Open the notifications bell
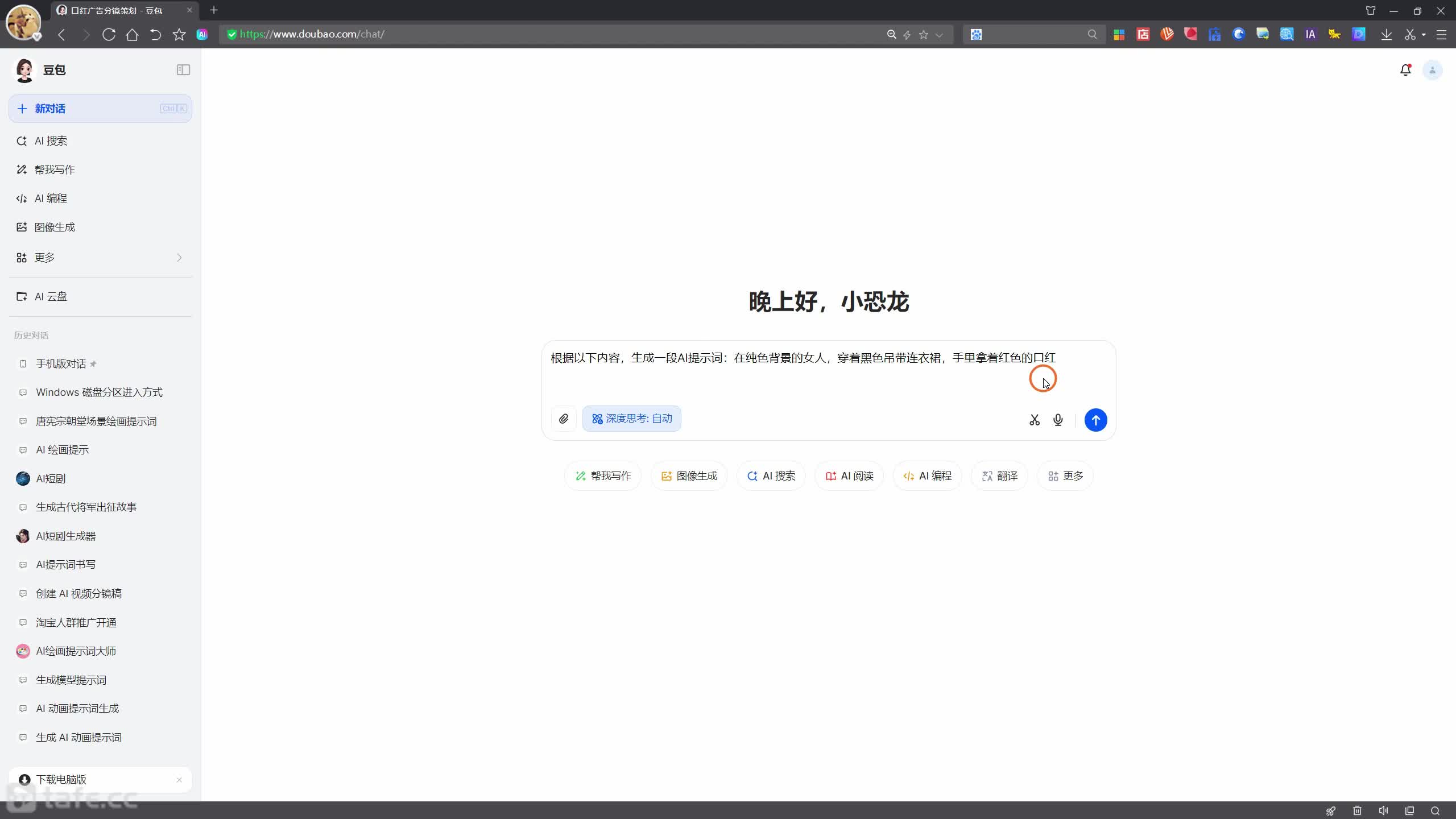Image resolution: width=1456 pixels, height=819 pixels. pos(1405,70)
